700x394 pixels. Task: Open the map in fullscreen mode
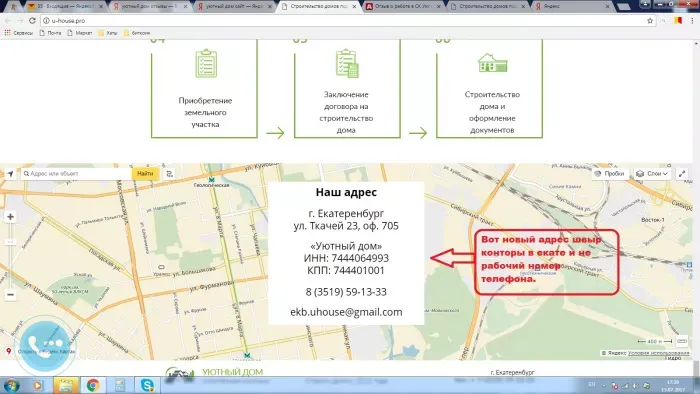(682, 174)
